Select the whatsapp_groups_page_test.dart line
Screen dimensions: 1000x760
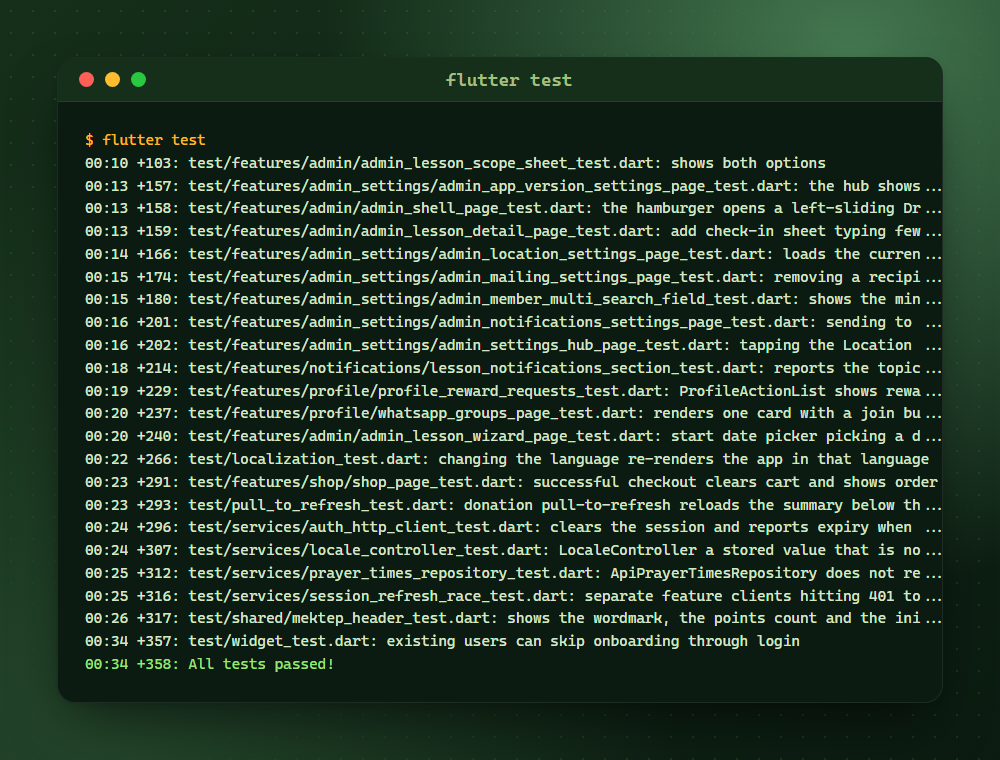(513, 414)
